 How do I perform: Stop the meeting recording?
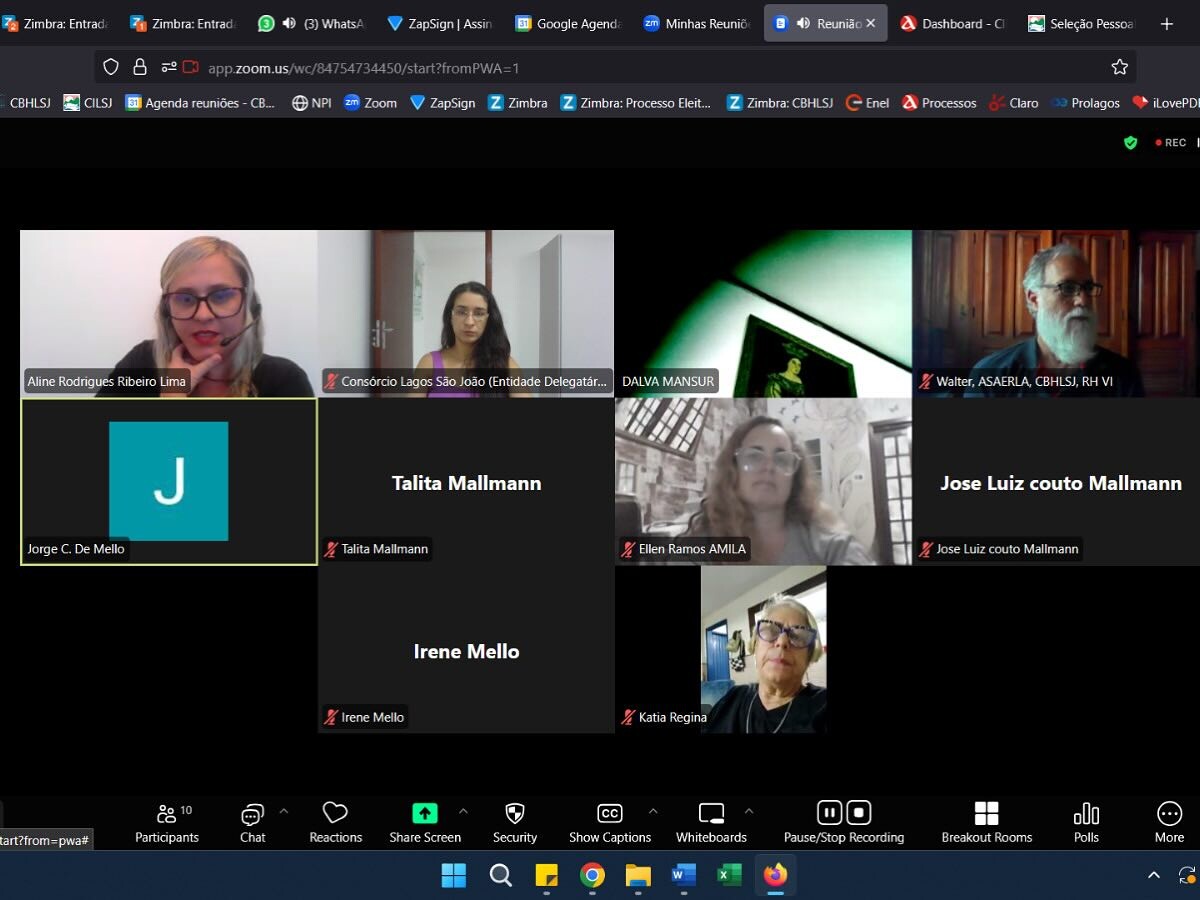point(859,812)
